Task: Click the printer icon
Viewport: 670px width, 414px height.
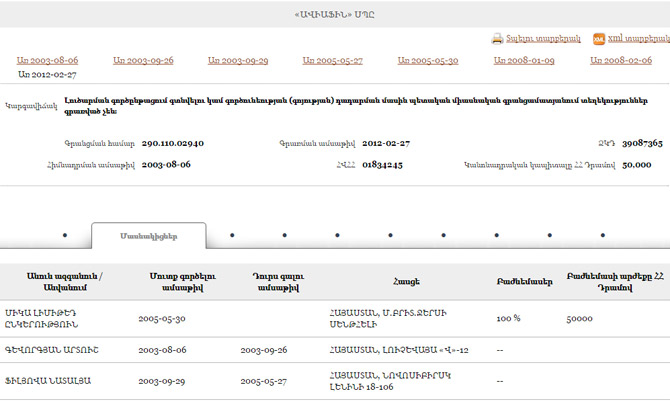Action: [x=497, y=39]
